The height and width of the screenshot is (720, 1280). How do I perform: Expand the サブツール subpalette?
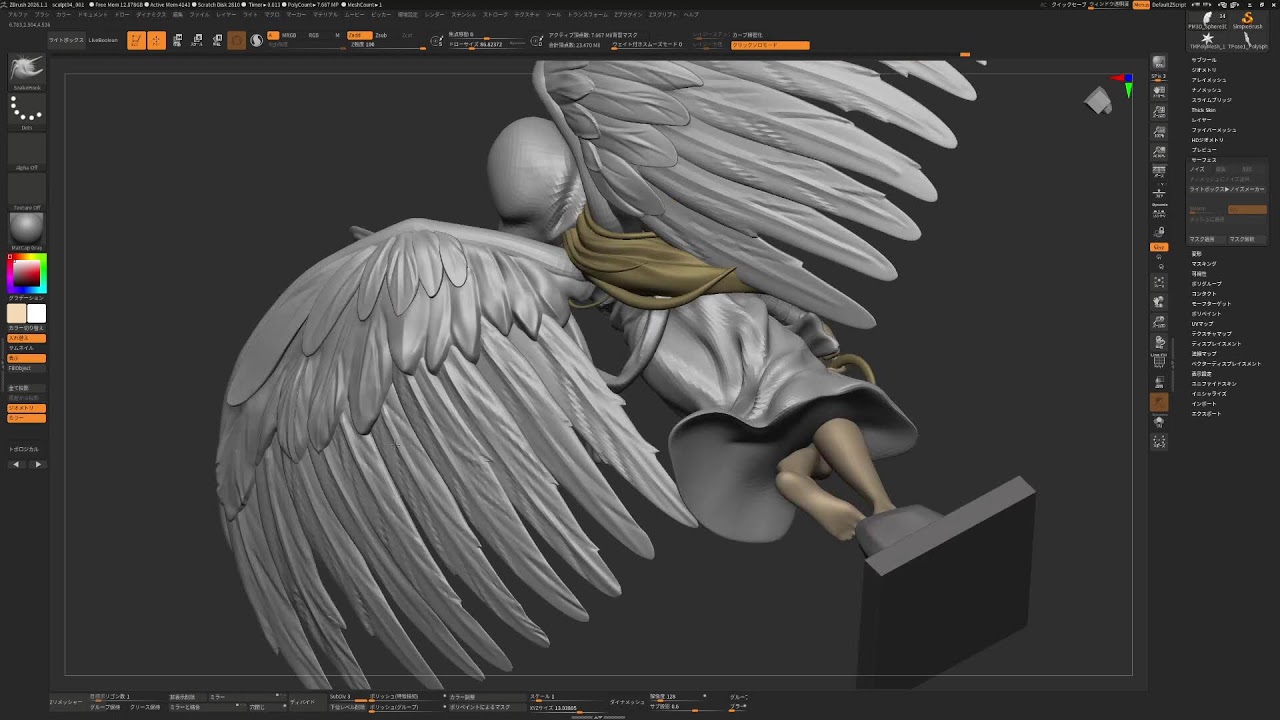1204,60
